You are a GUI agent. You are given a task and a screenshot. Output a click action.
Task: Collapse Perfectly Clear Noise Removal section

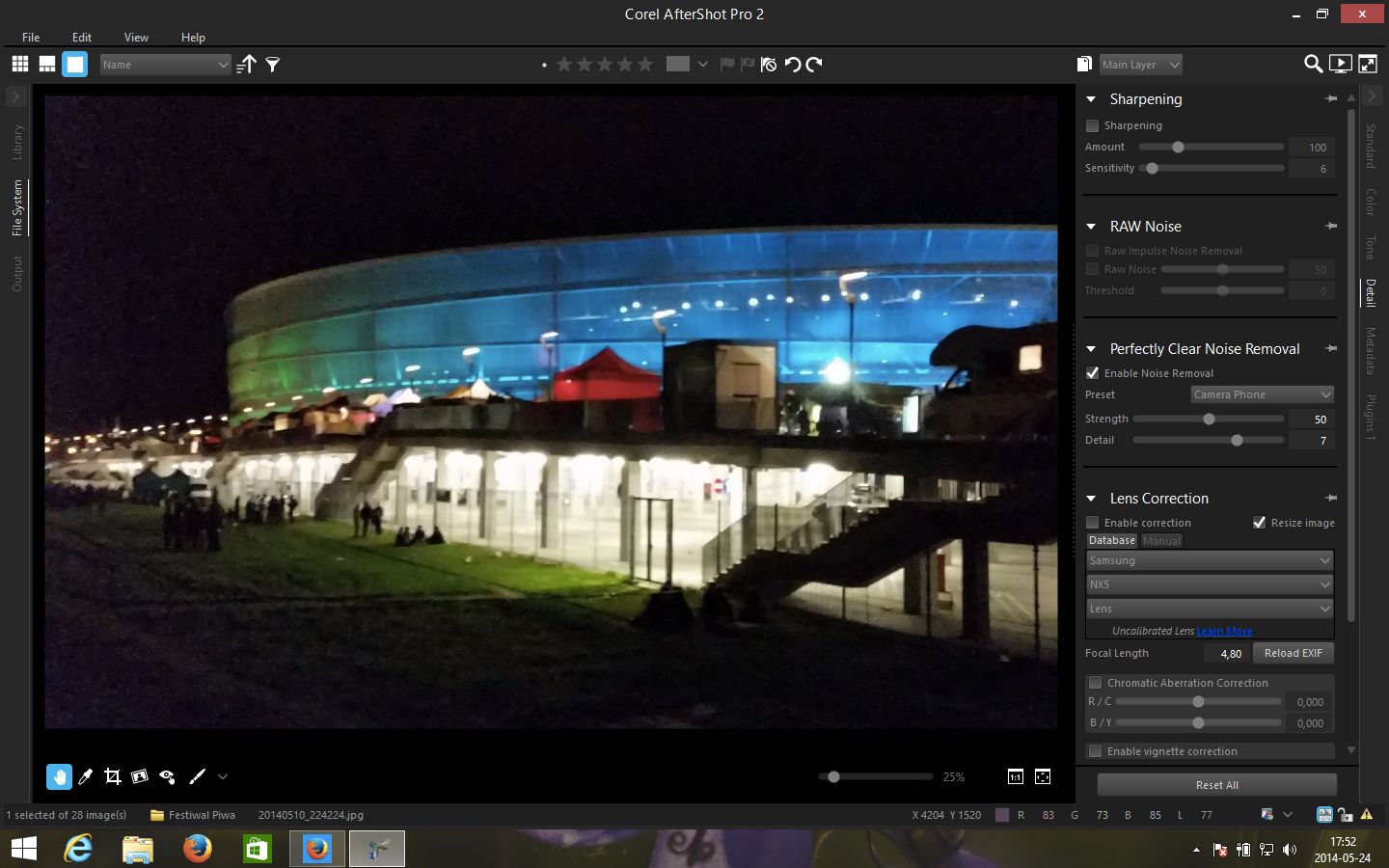(x=1091, y=349)
